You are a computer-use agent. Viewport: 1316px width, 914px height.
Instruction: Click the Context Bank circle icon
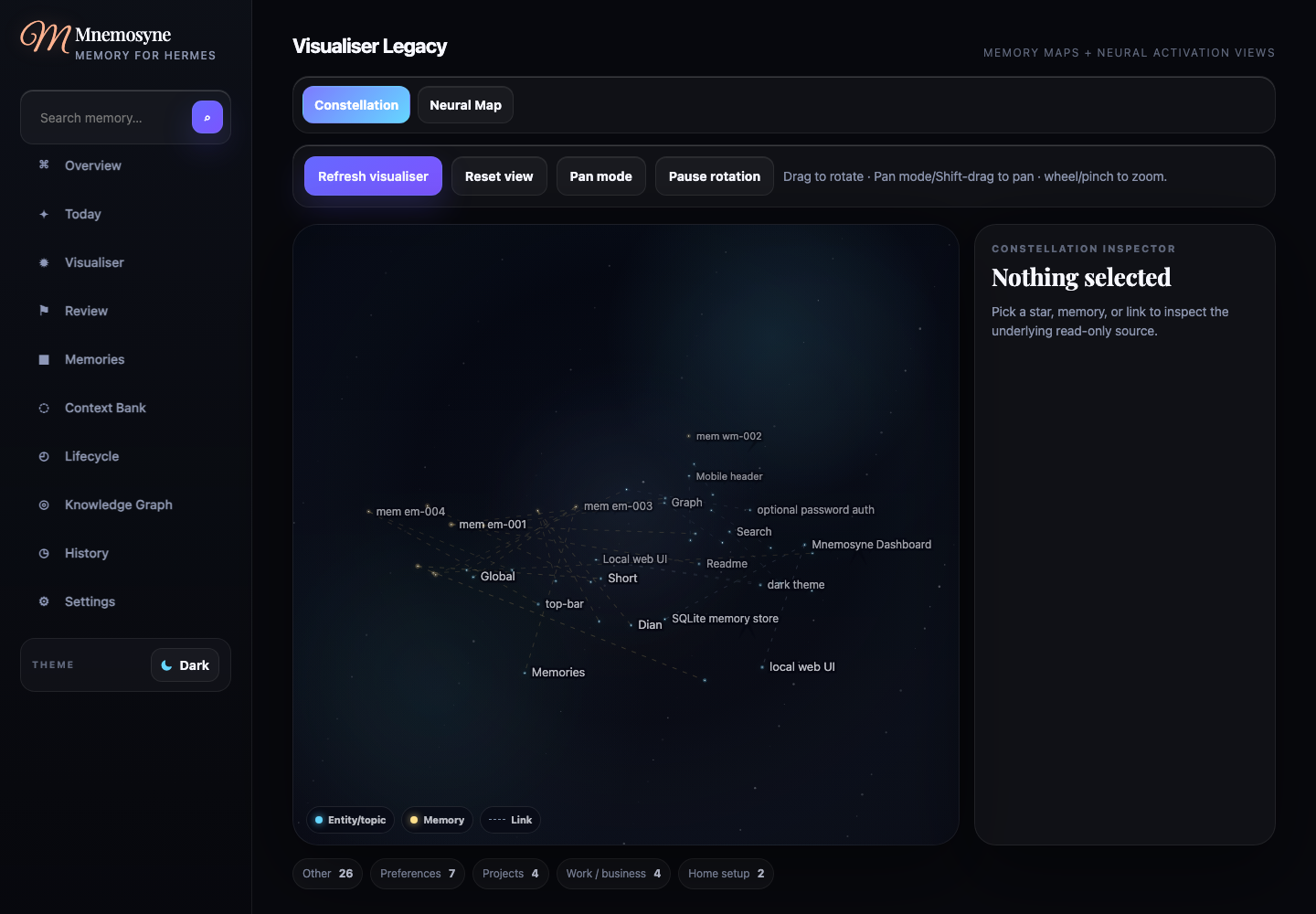44,408
